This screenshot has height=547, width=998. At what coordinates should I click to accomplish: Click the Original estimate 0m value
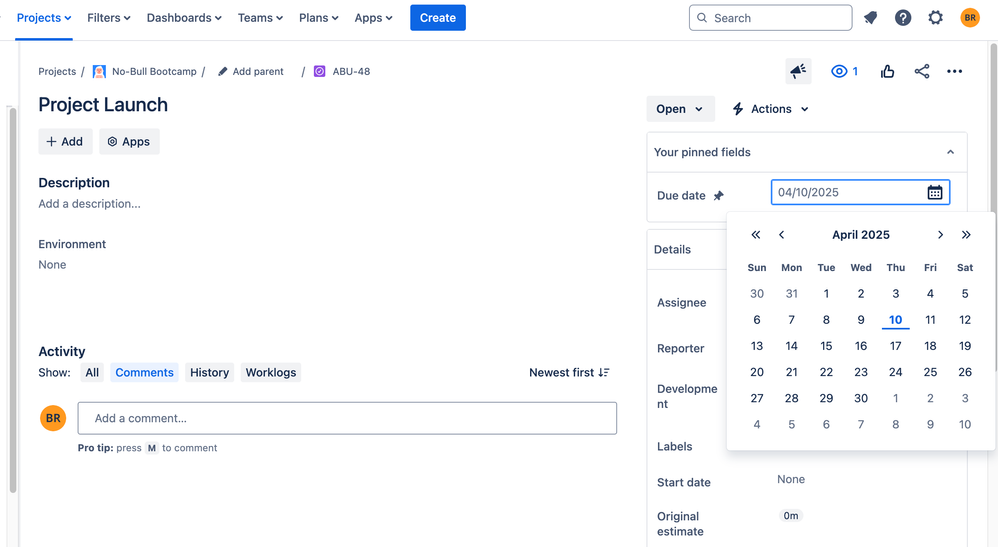(791, 516)
